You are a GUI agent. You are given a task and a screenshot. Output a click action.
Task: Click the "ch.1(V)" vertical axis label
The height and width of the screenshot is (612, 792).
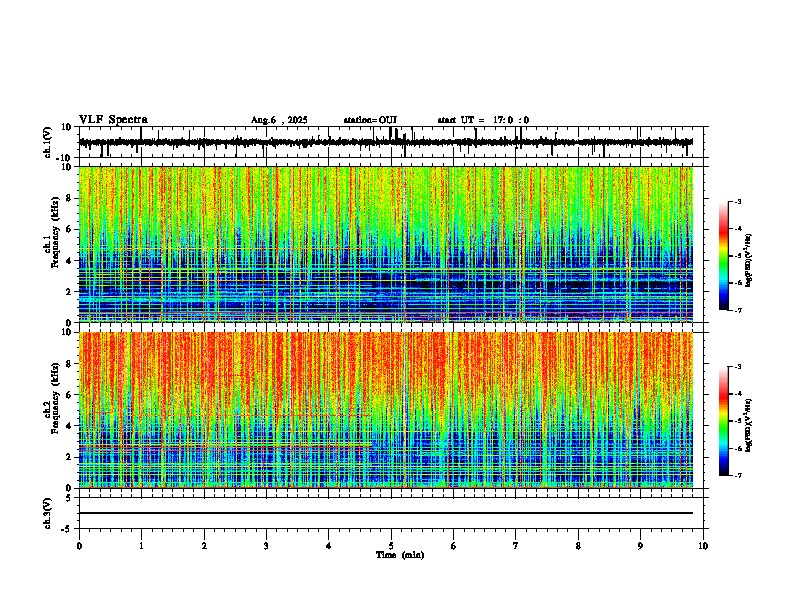[48, 142]
